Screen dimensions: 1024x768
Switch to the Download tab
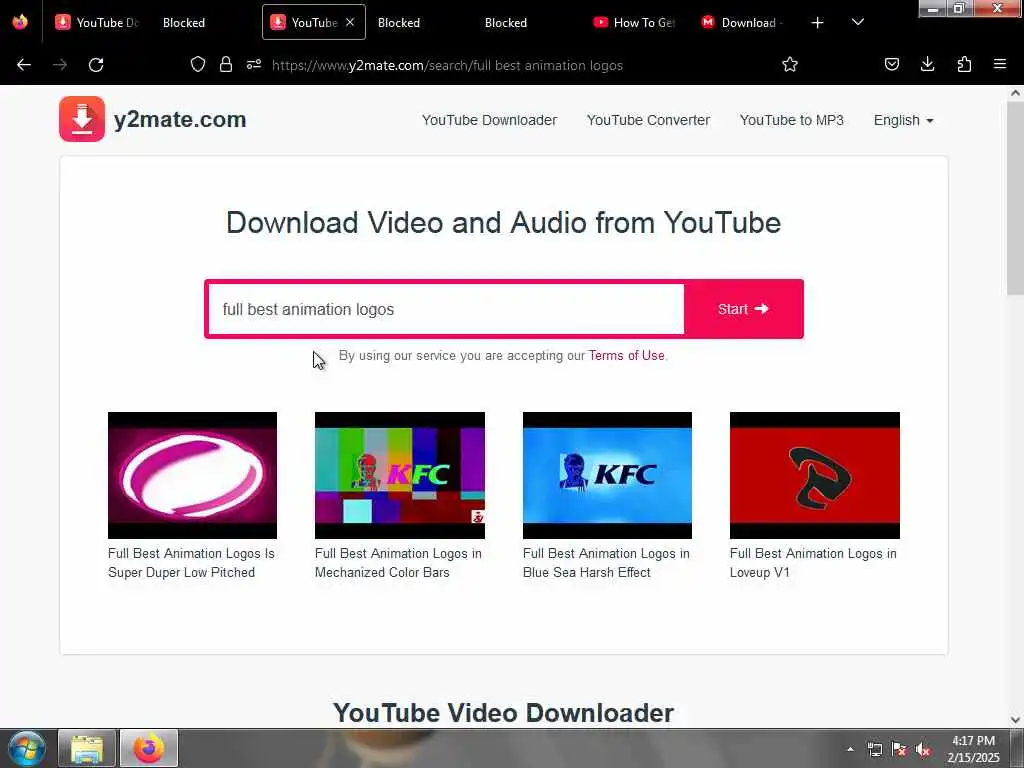743,23
